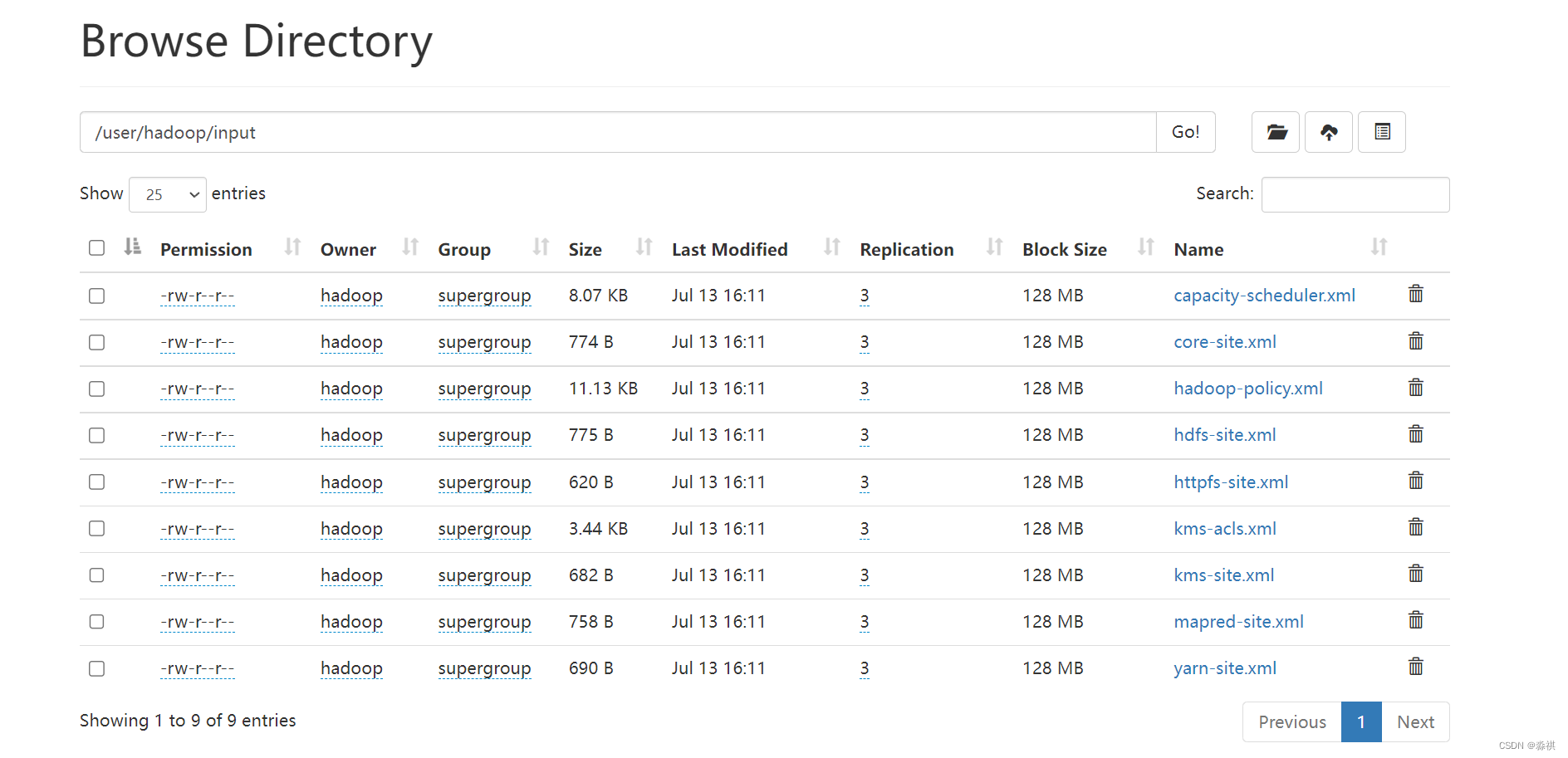Check the core-site.xml row checkbox
Viewport: 1568px width, 758px height.
point(97,343)
